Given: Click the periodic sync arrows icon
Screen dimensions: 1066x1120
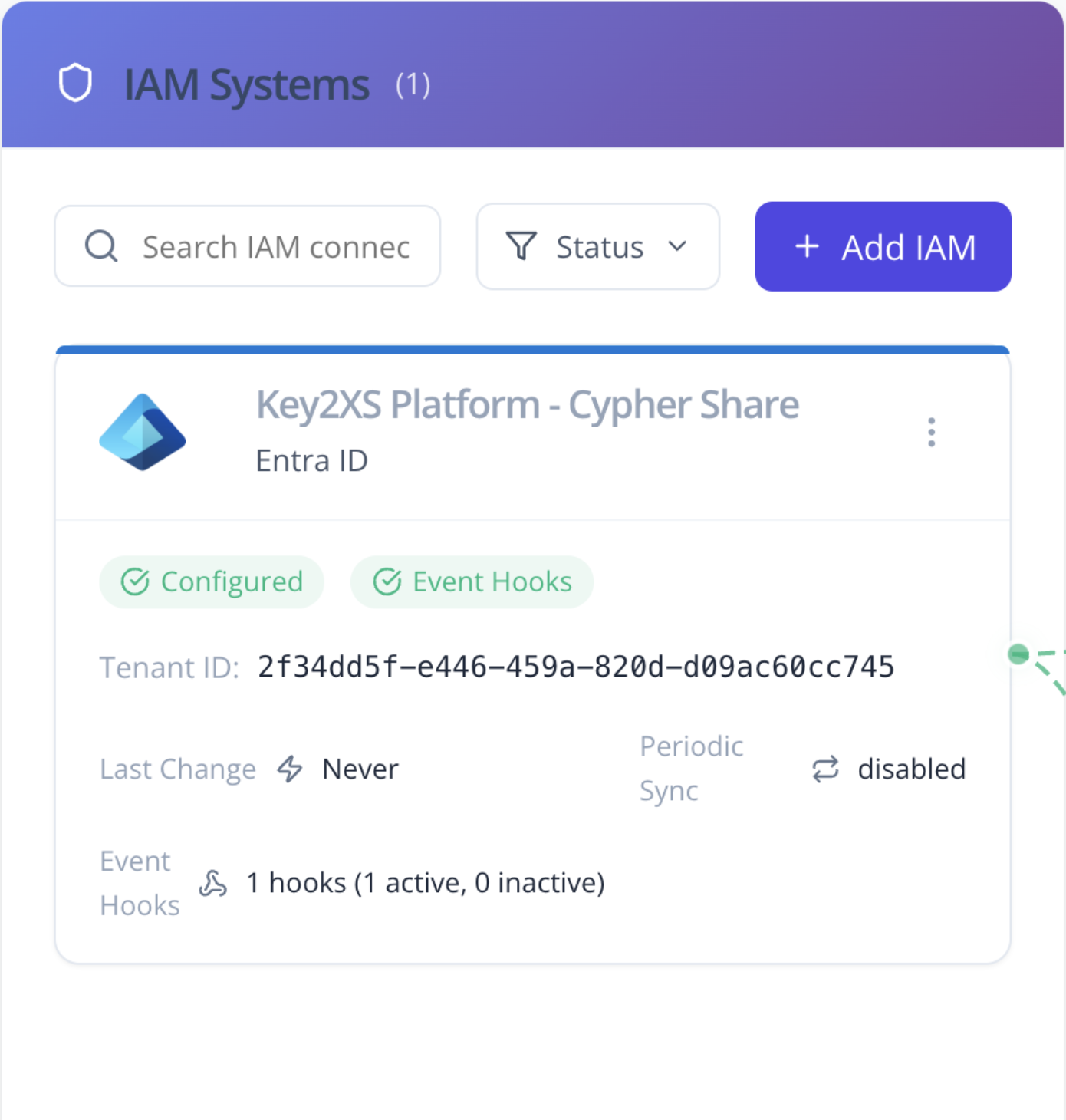Looking at the screenshot, I should tap(825, 769).
